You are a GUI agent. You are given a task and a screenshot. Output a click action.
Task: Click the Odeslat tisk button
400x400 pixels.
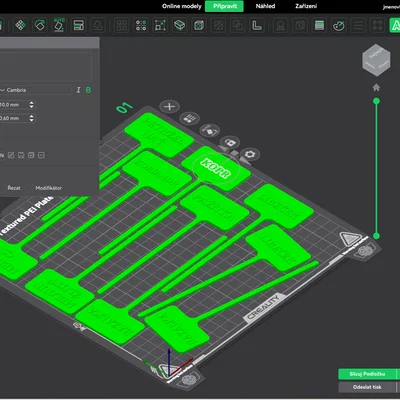coord(367,387)
